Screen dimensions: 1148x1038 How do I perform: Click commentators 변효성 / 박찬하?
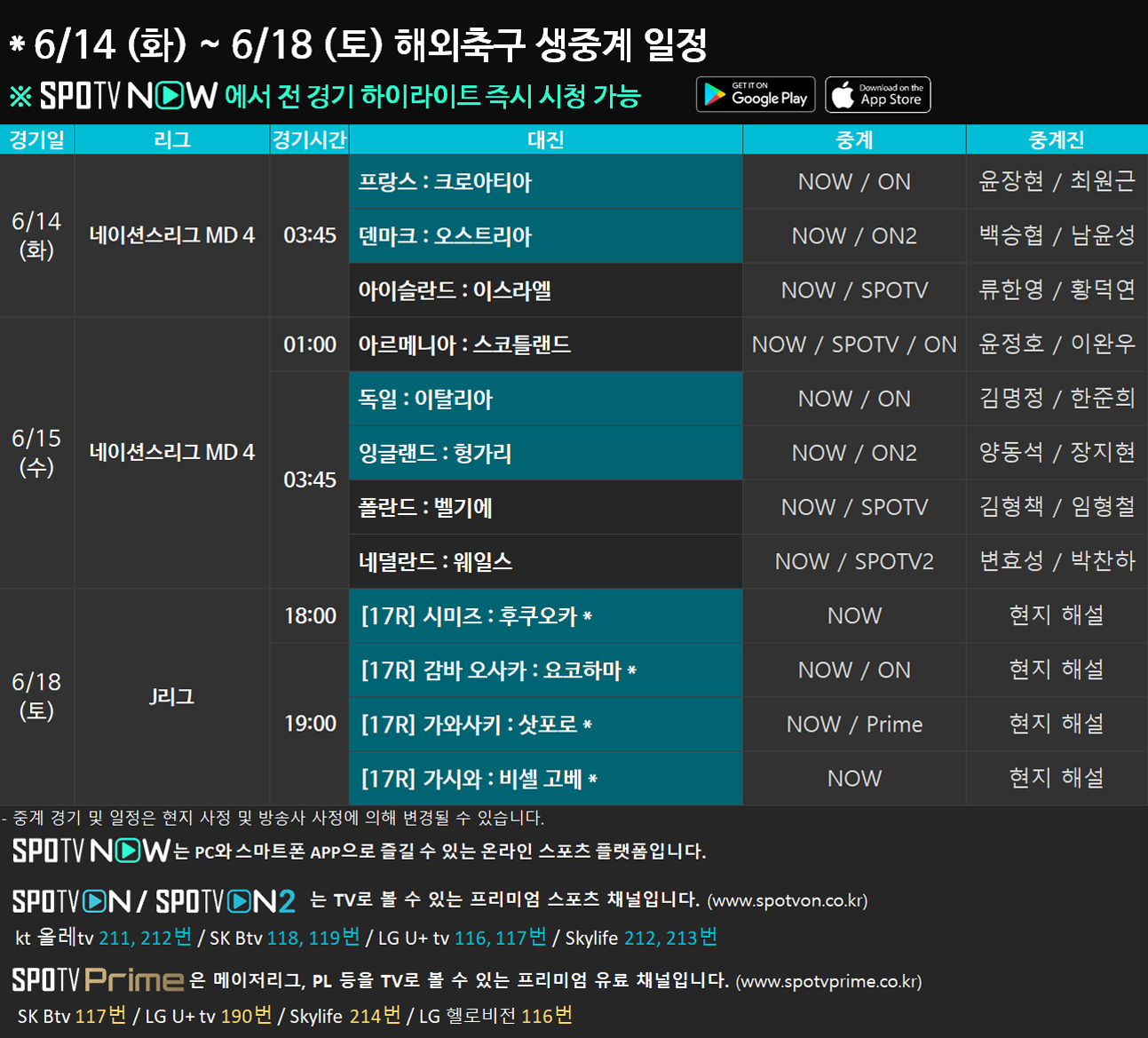point(1057,560)
